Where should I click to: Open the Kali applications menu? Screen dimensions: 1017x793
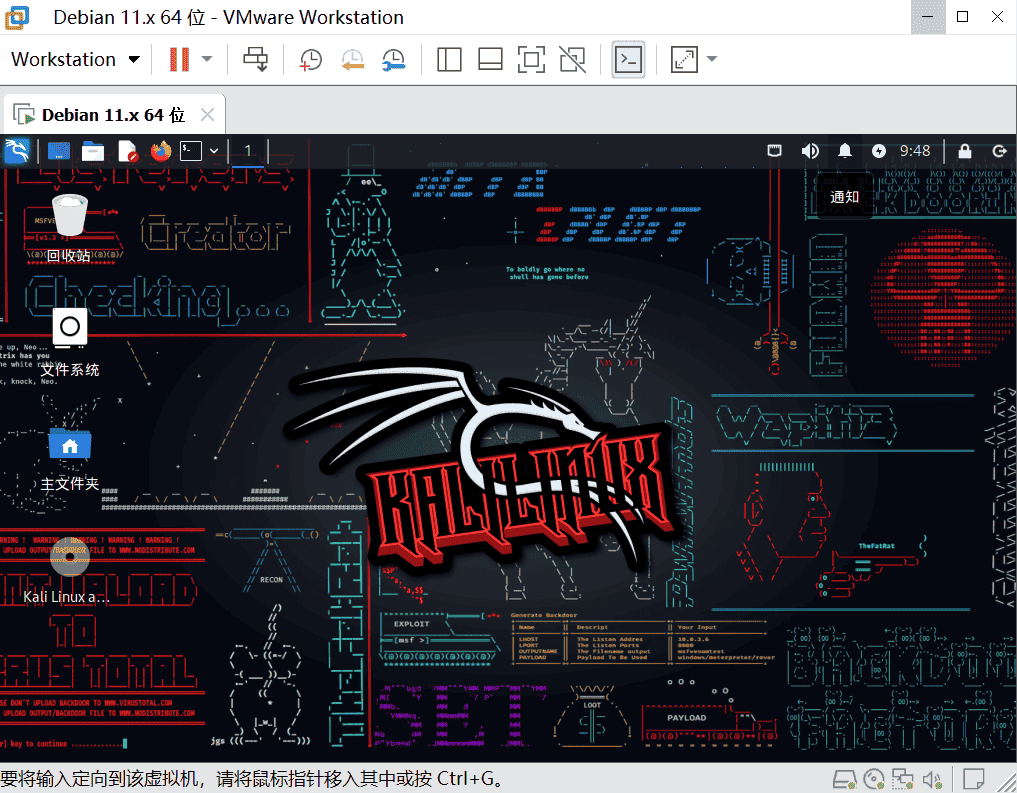[x=16, y=152]
